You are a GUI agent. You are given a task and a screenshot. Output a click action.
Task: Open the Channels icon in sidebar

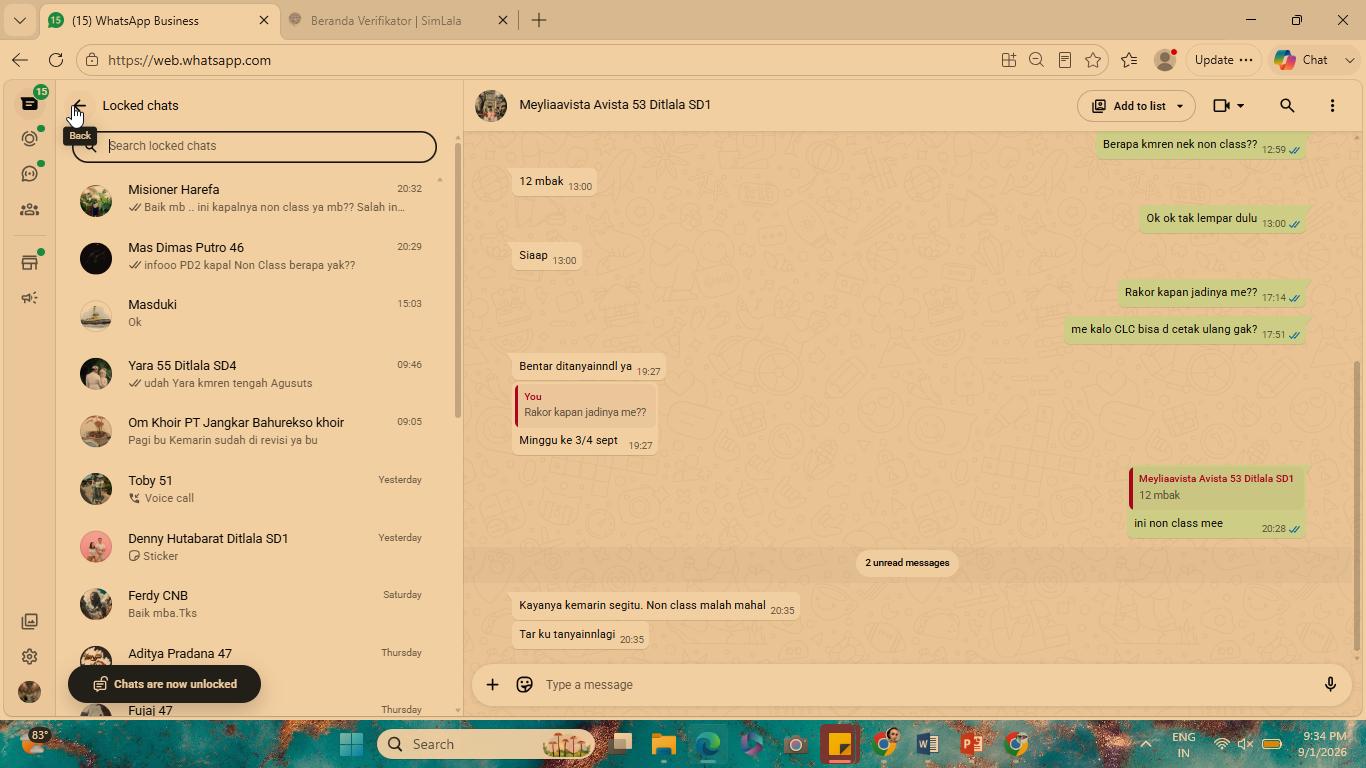[29, 174]
